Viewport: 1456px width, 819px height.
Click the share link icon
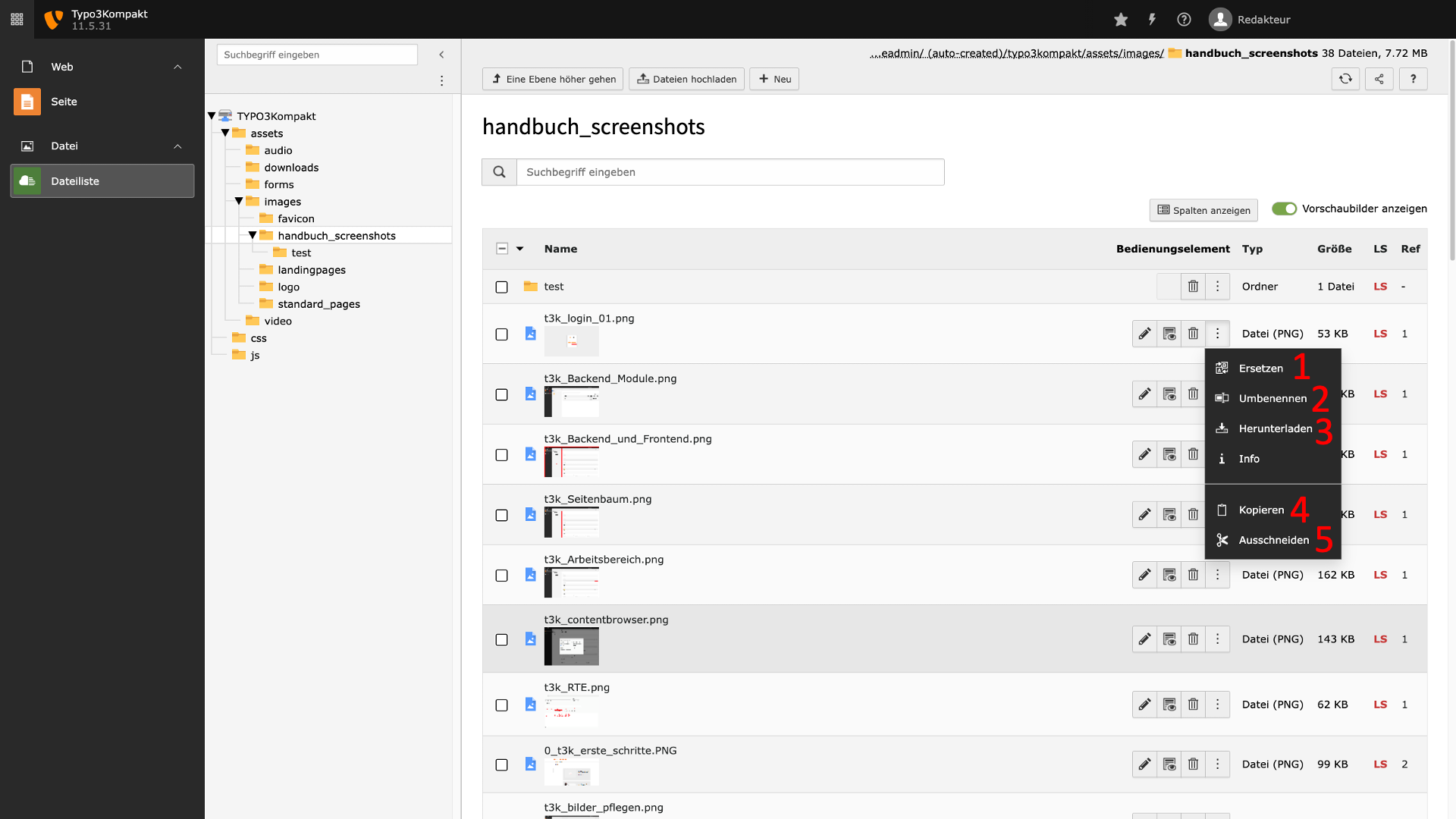pos(1379,79)
